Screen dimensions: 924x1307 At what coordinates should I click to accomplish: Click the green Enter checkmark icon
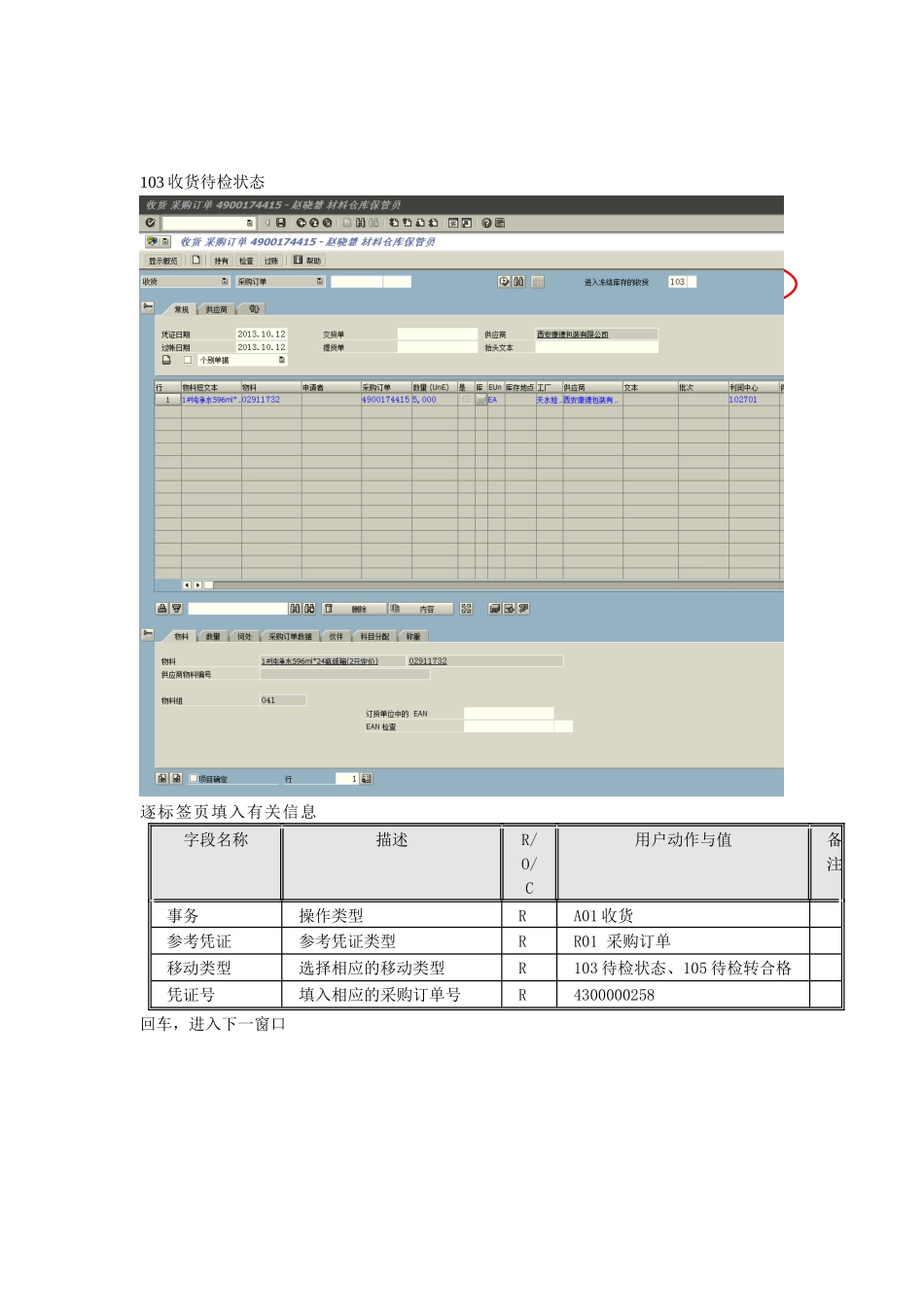click(x=150, y=223)
